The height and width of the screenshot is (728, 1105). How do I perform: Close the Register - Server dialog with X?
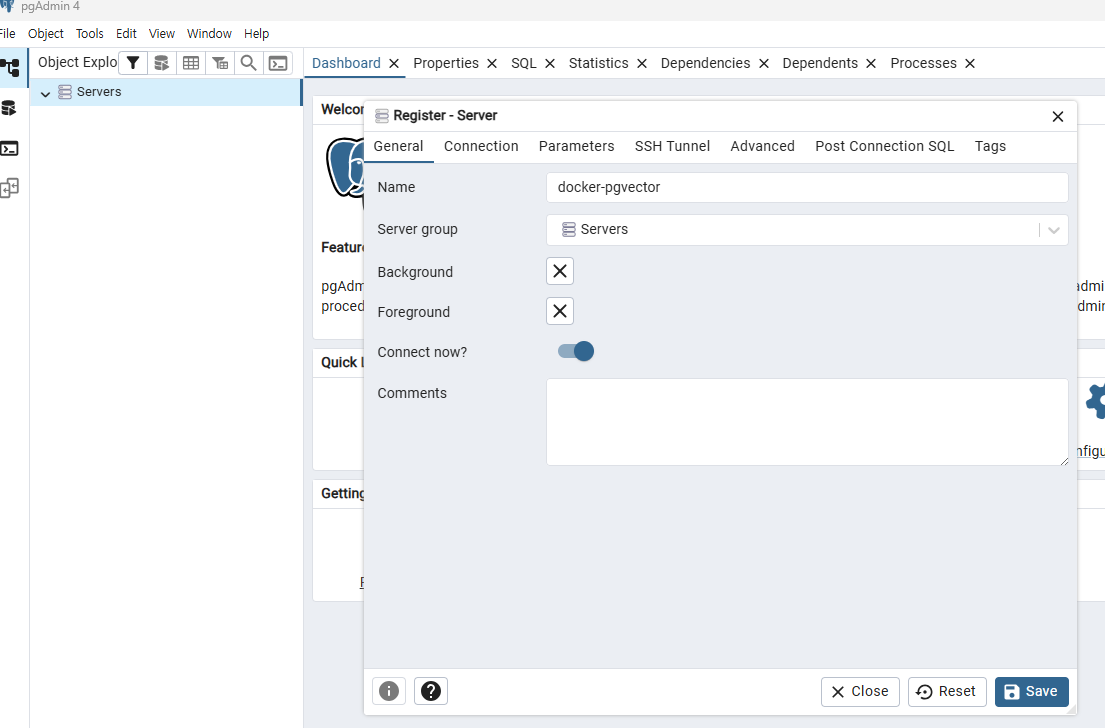(1057, 116)
